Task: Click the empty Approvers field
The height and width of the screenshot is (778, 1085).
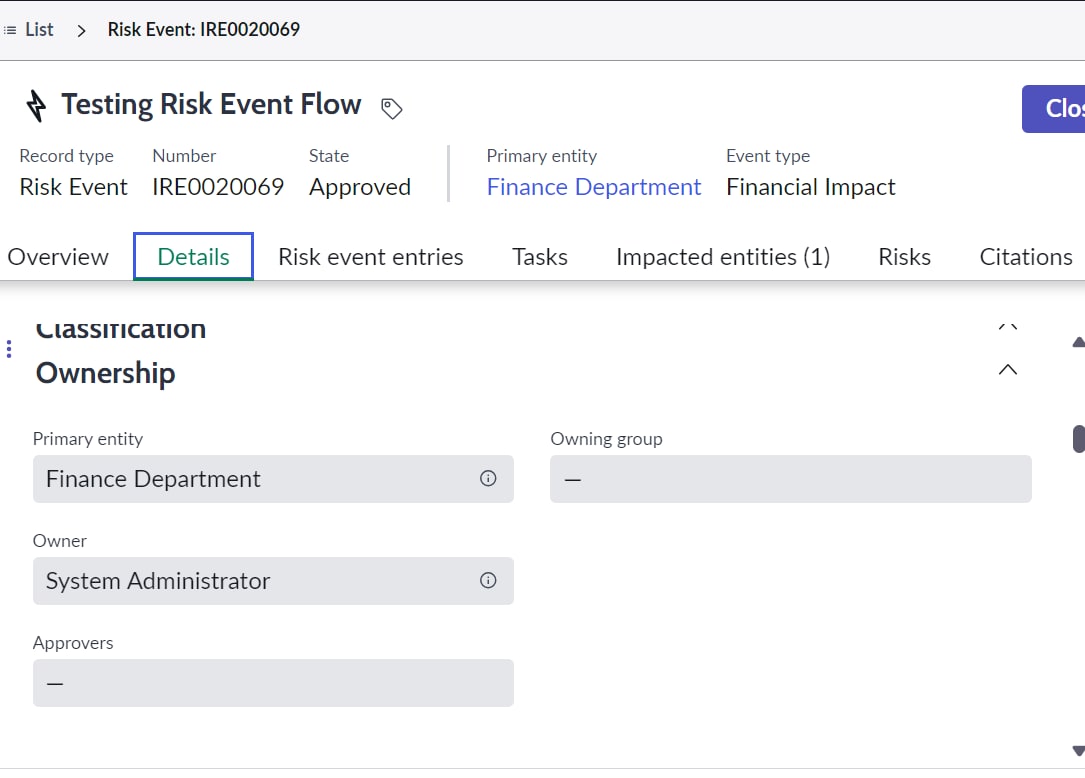Action: pos(273,682)
